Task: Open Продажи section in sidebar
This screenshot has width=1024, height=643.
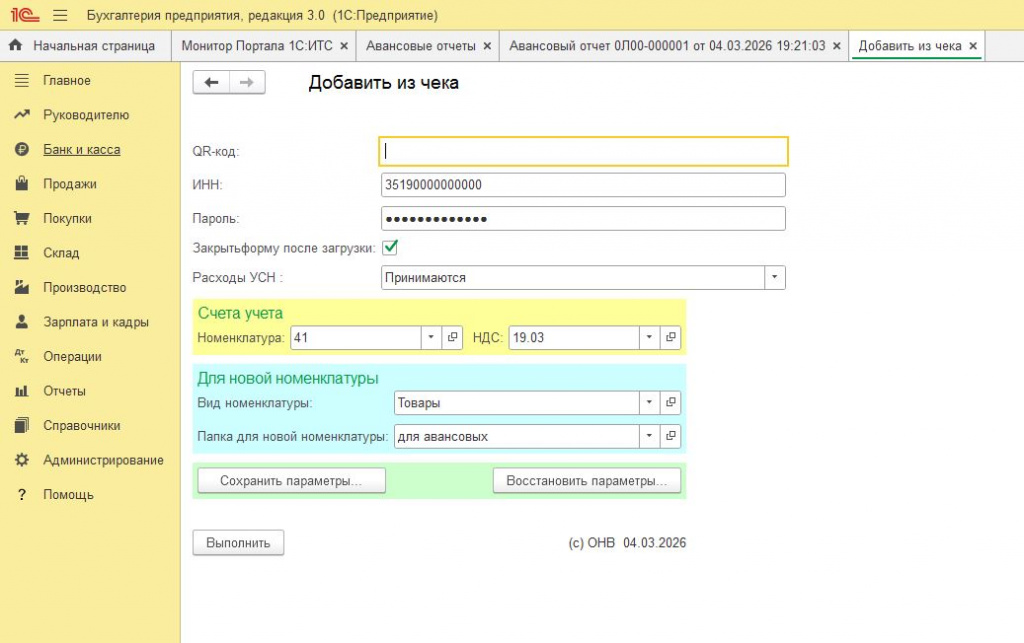Action: click(x=70, y=184)
